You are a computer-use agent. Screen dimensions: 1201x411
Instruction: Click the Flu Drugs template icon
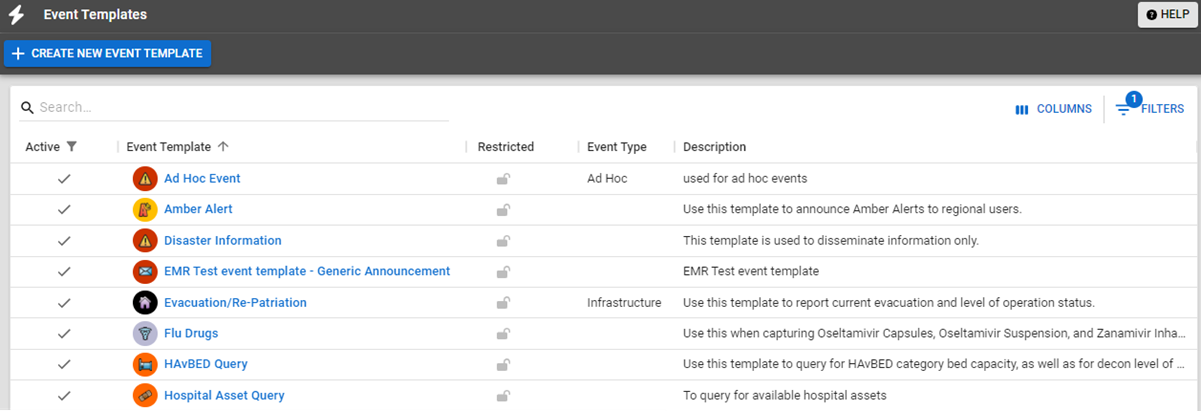pyautogui.click(x=145, y=334)
